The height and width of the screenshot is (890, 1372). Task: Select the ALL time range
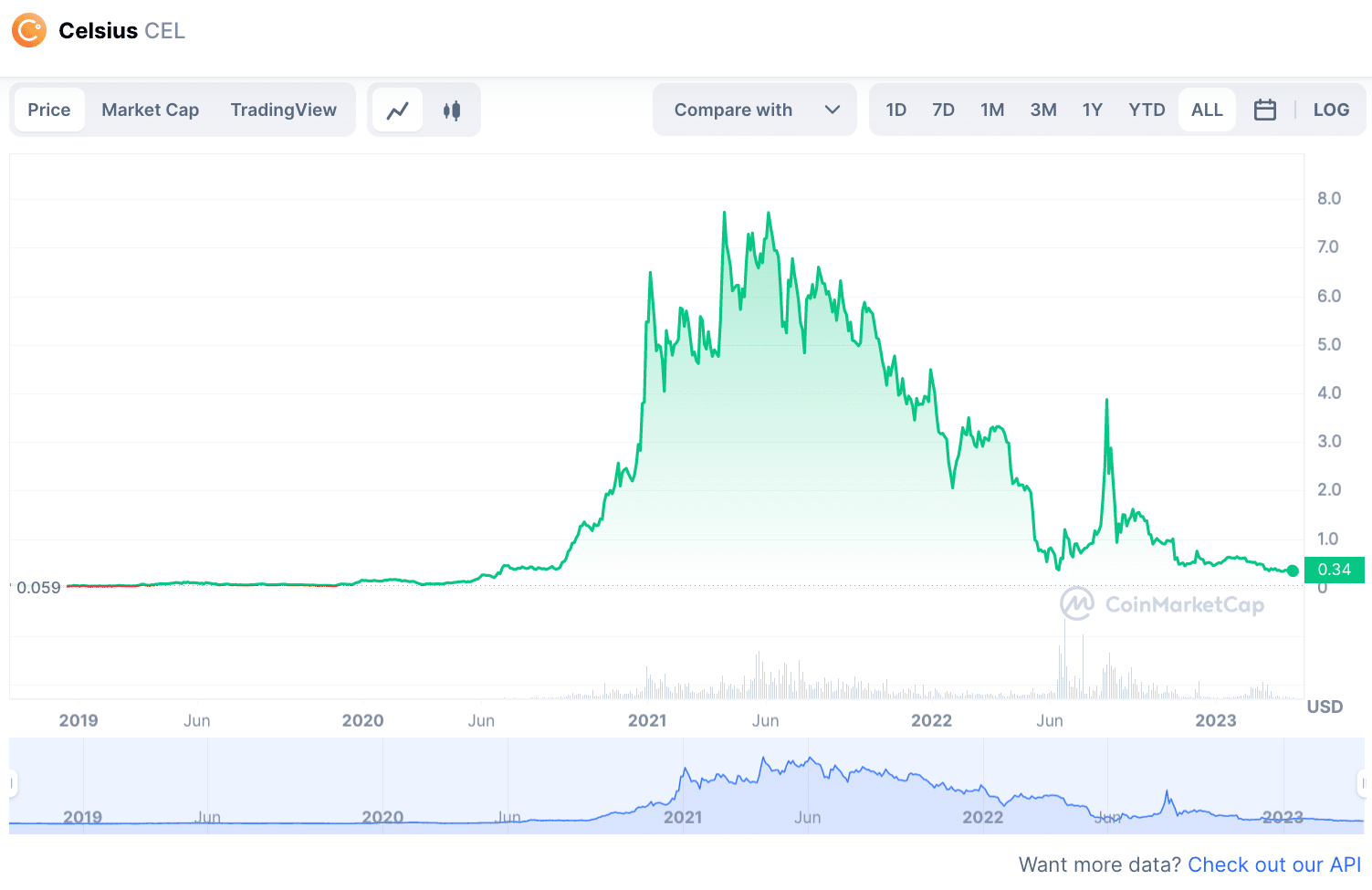1207,110
